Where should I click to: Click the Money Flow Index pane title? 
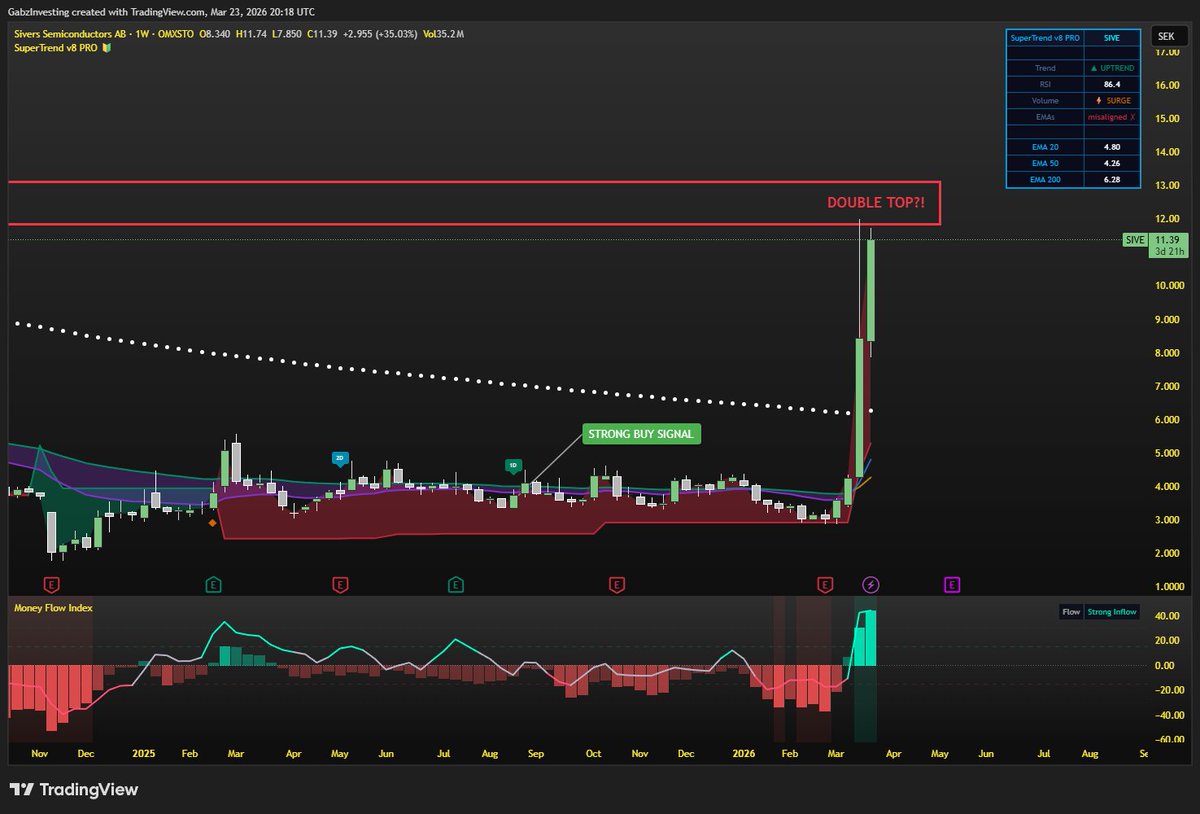click(x=51, y=608)
